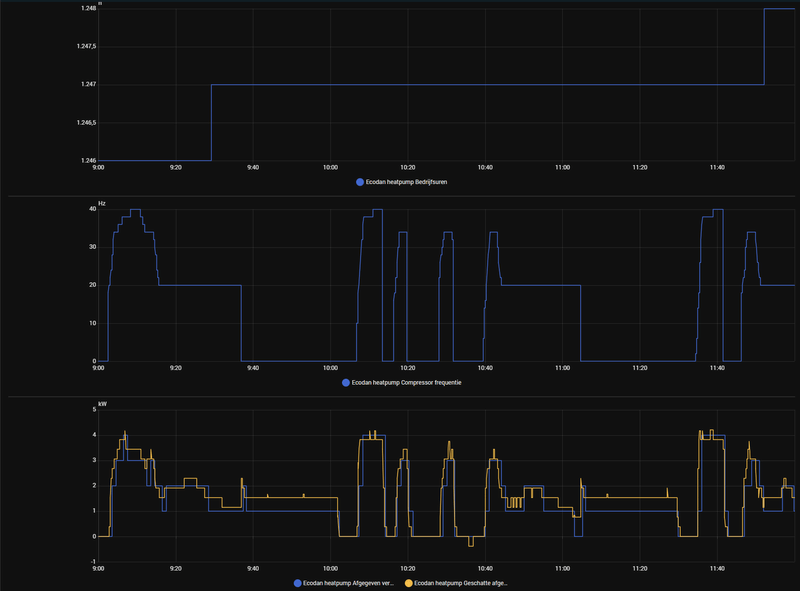800x591 pixels.
Task: Click the negative yellow dip near 10:36
Action: point(471,542)
